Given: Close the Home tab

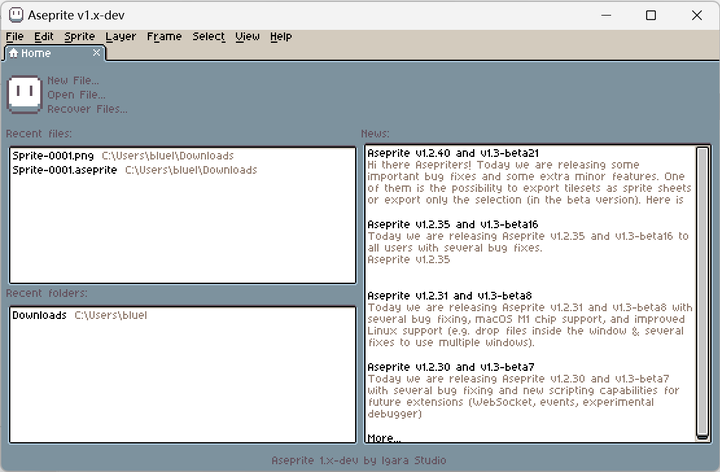Looking at the screenshot, I should tap(96, 53).
